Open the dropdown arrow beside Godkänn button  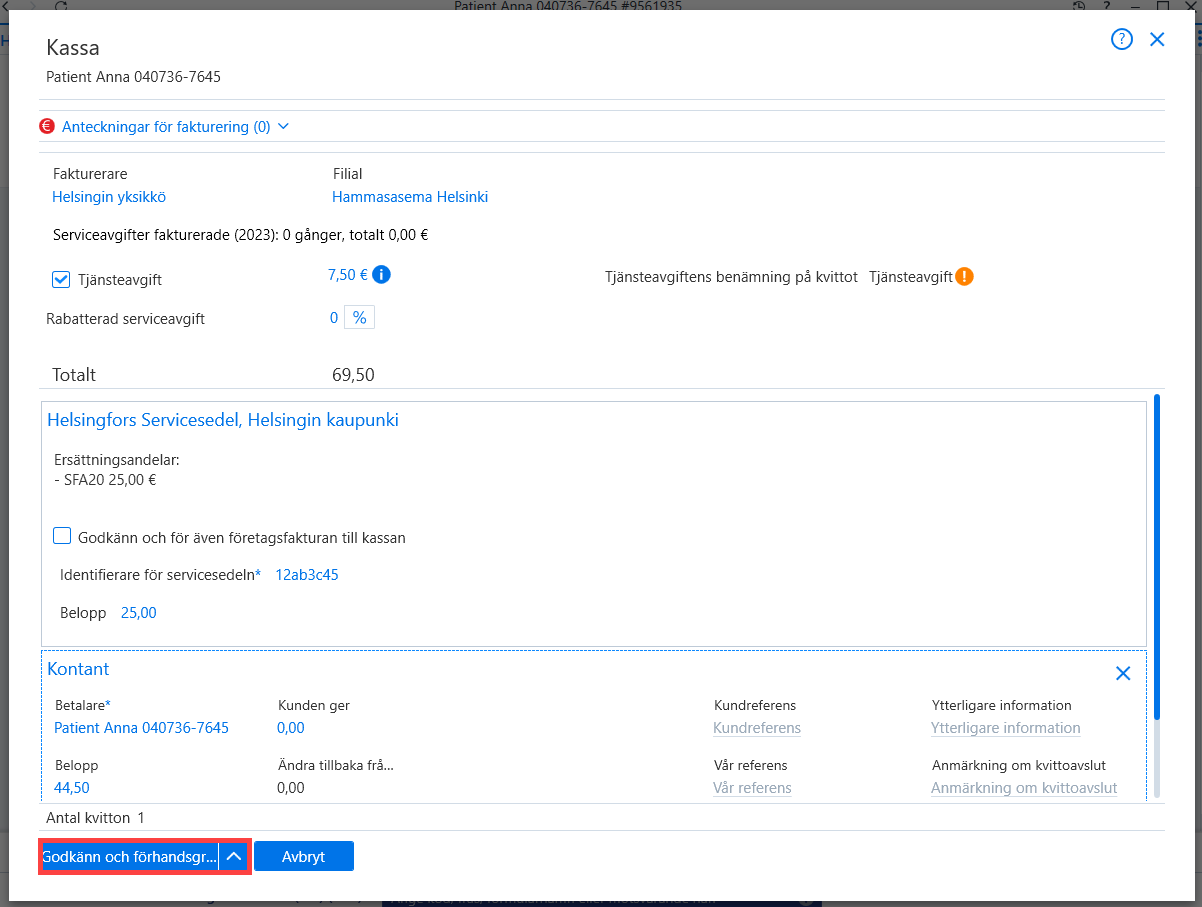pos(234,857)
